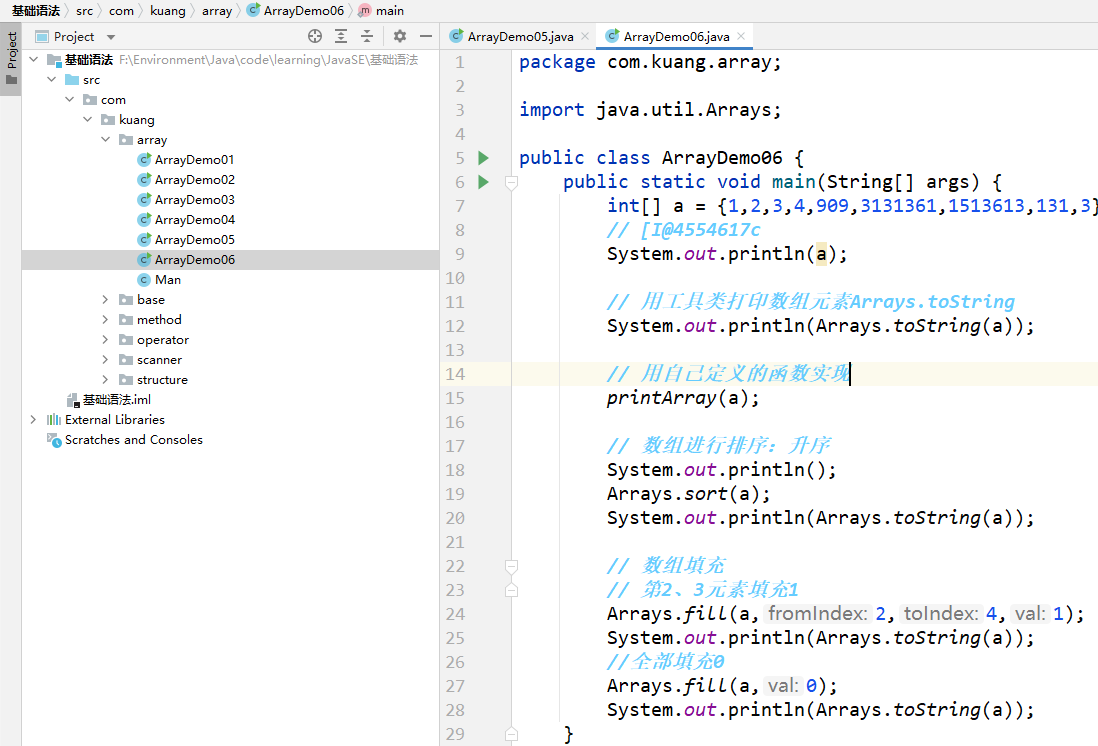Viewport: 1098px width, 746px height.
Task: Expand the base package
Action: point(105,300)
